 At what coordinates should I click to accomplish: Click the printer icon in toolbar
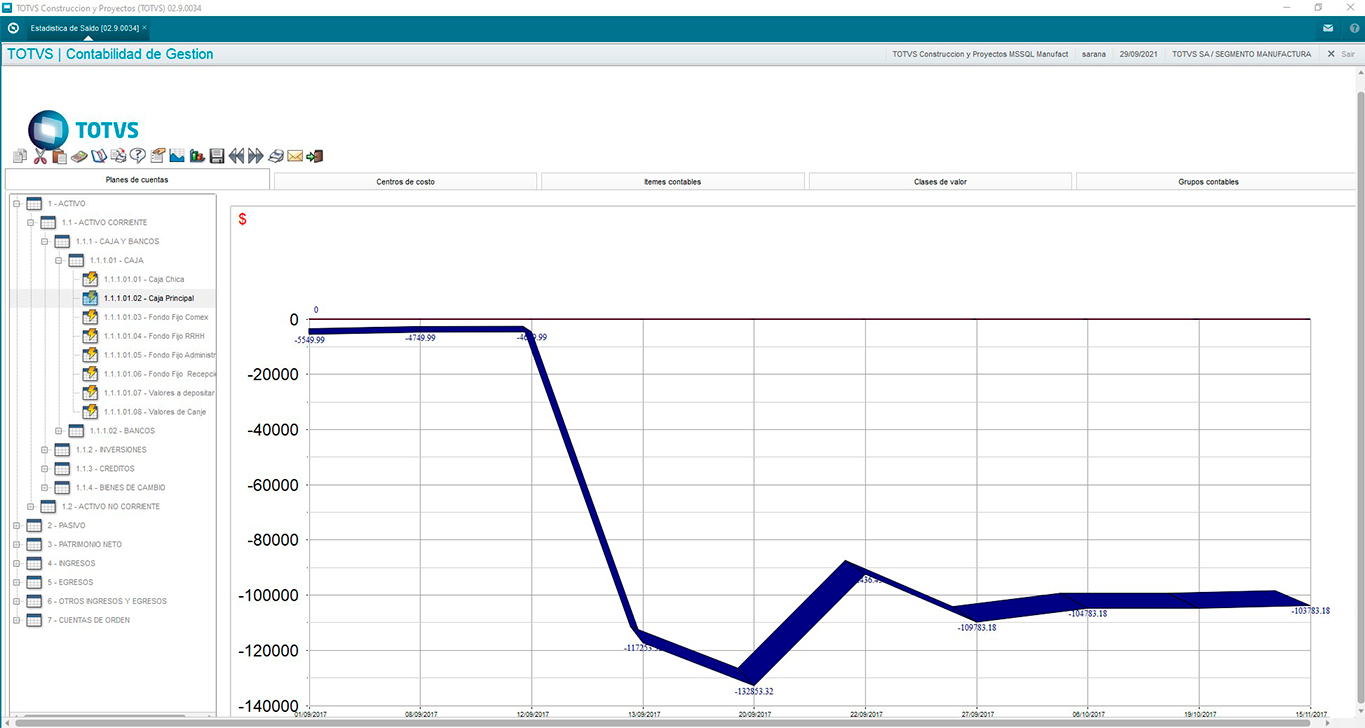(276, 156)
